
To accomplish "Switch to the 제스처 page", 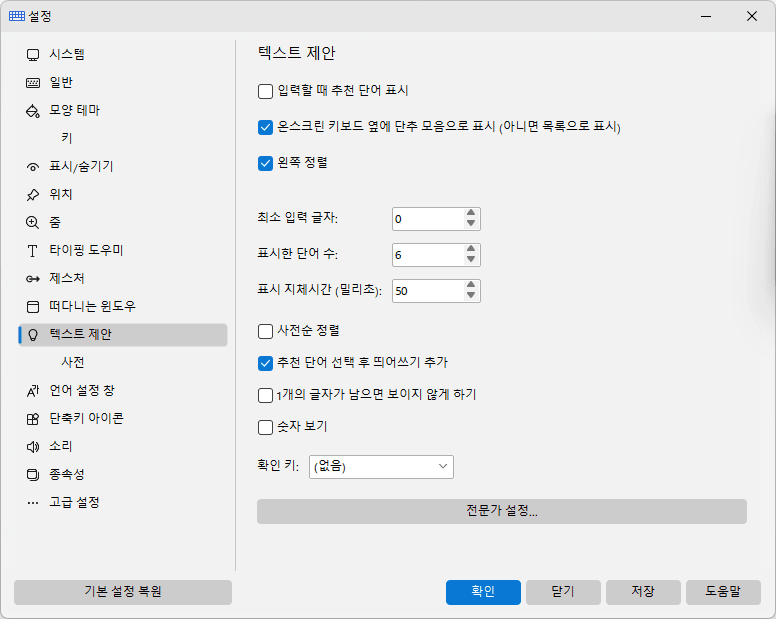I will coord(123,279).
